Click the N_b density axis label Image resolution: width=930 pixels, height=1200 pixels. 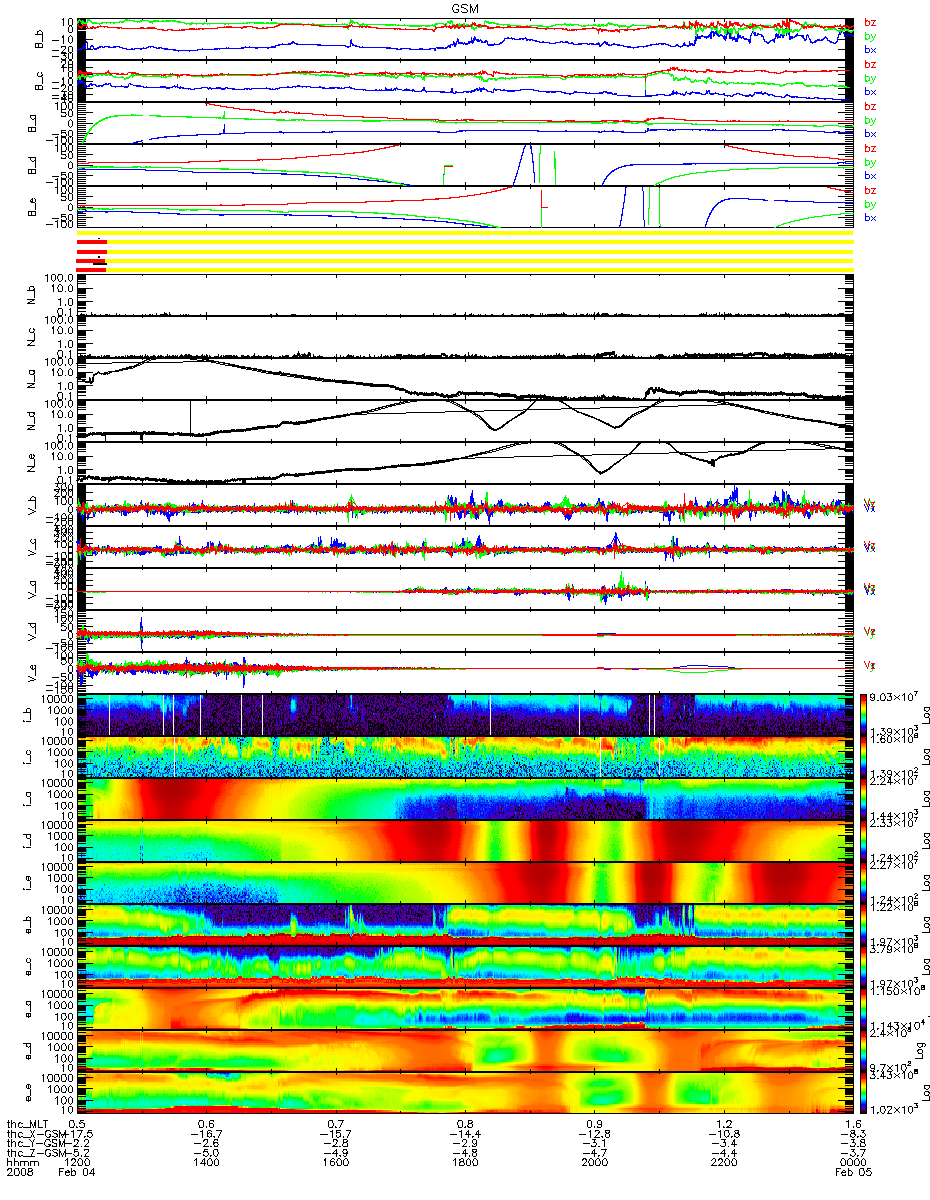pos(32,295)
